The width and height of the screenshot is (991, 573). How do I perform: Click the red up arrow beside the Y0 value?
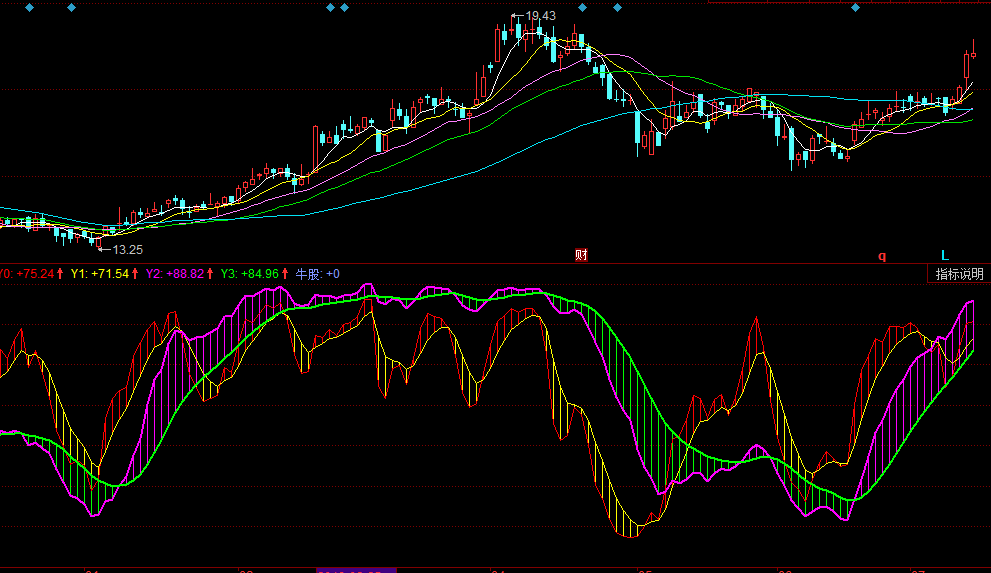click(60, 273)
